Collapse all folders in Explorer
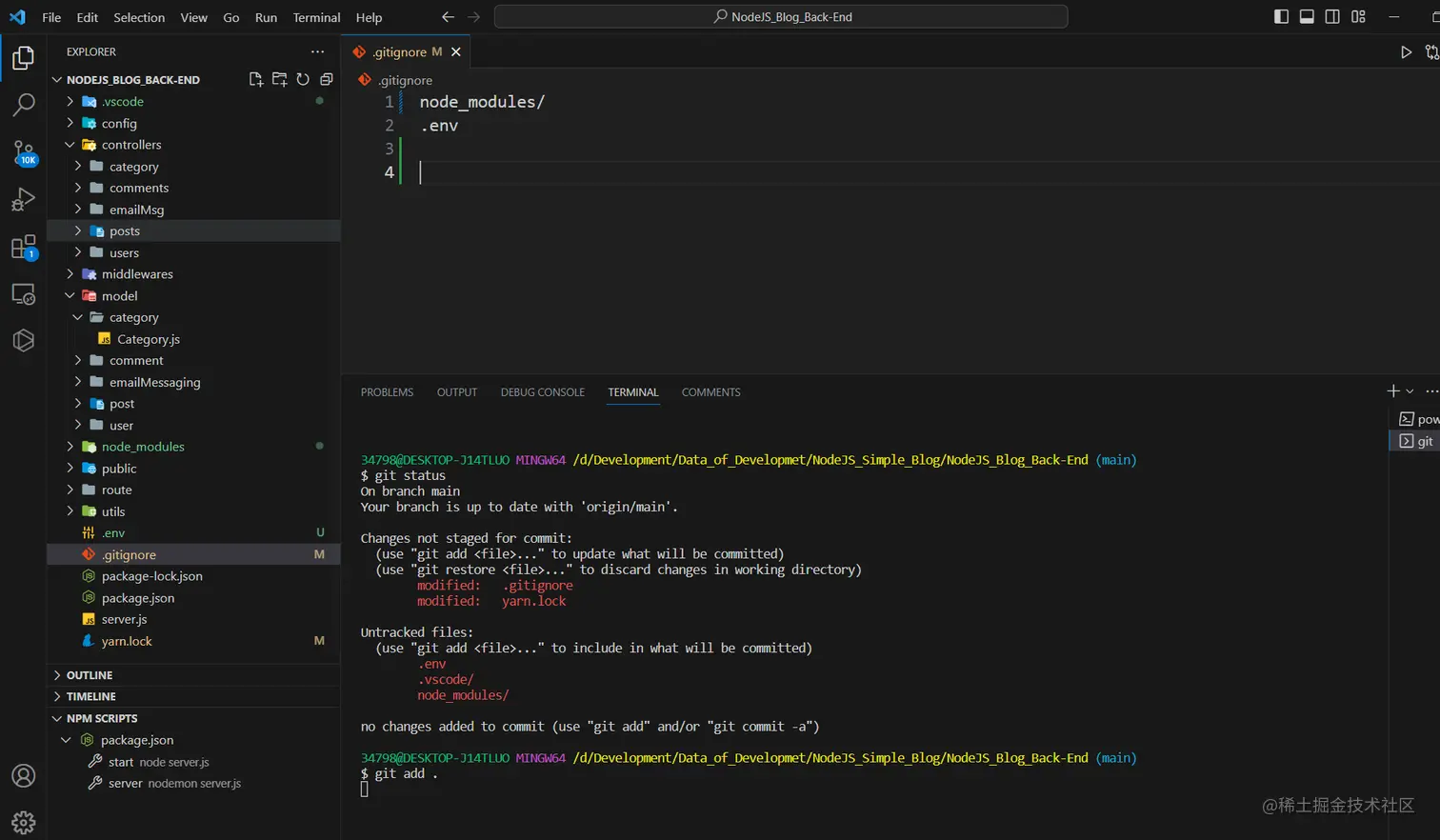Image resolution: width=1440 pixels, height=840 pixels. coord(327,79)
